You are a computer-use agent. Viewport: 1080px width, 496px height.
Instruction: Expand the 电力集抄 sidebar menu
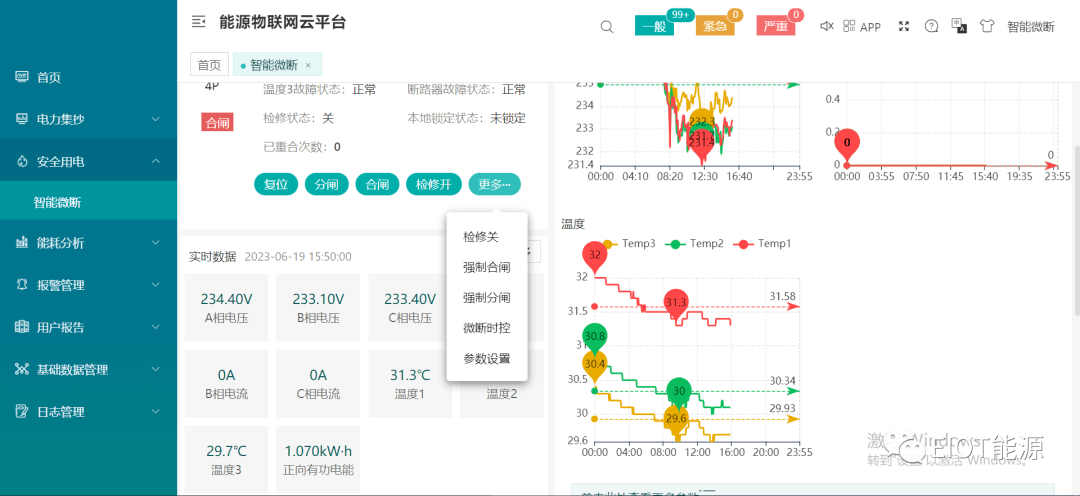88,119
